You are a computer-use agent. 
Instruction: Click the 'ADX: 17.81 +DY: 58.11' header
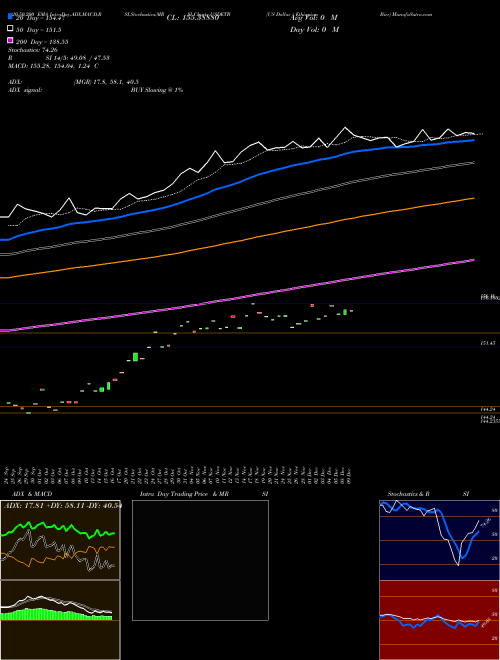(43, 505)
